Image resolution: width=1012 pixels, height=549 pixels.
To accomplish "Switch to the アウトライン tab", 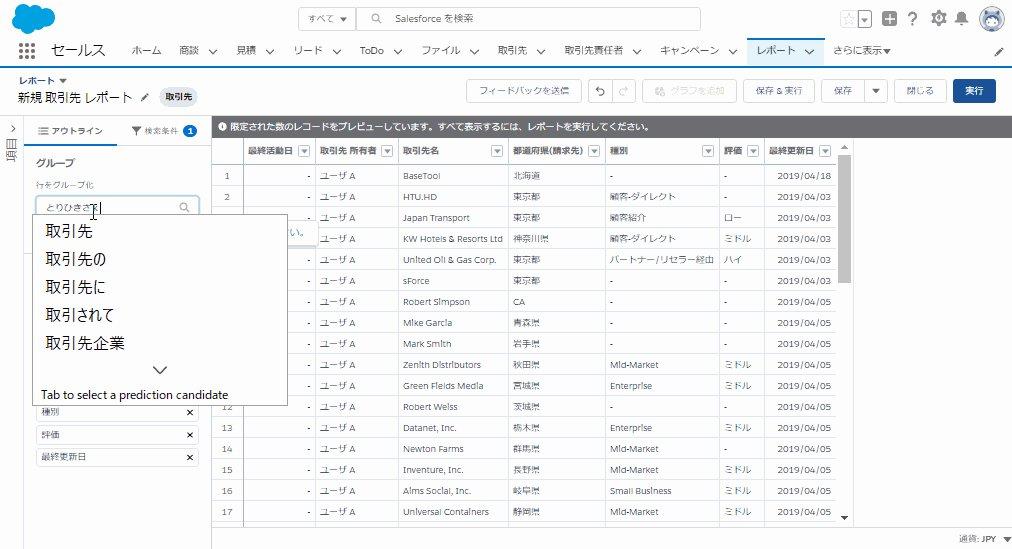I will (70, 131).
